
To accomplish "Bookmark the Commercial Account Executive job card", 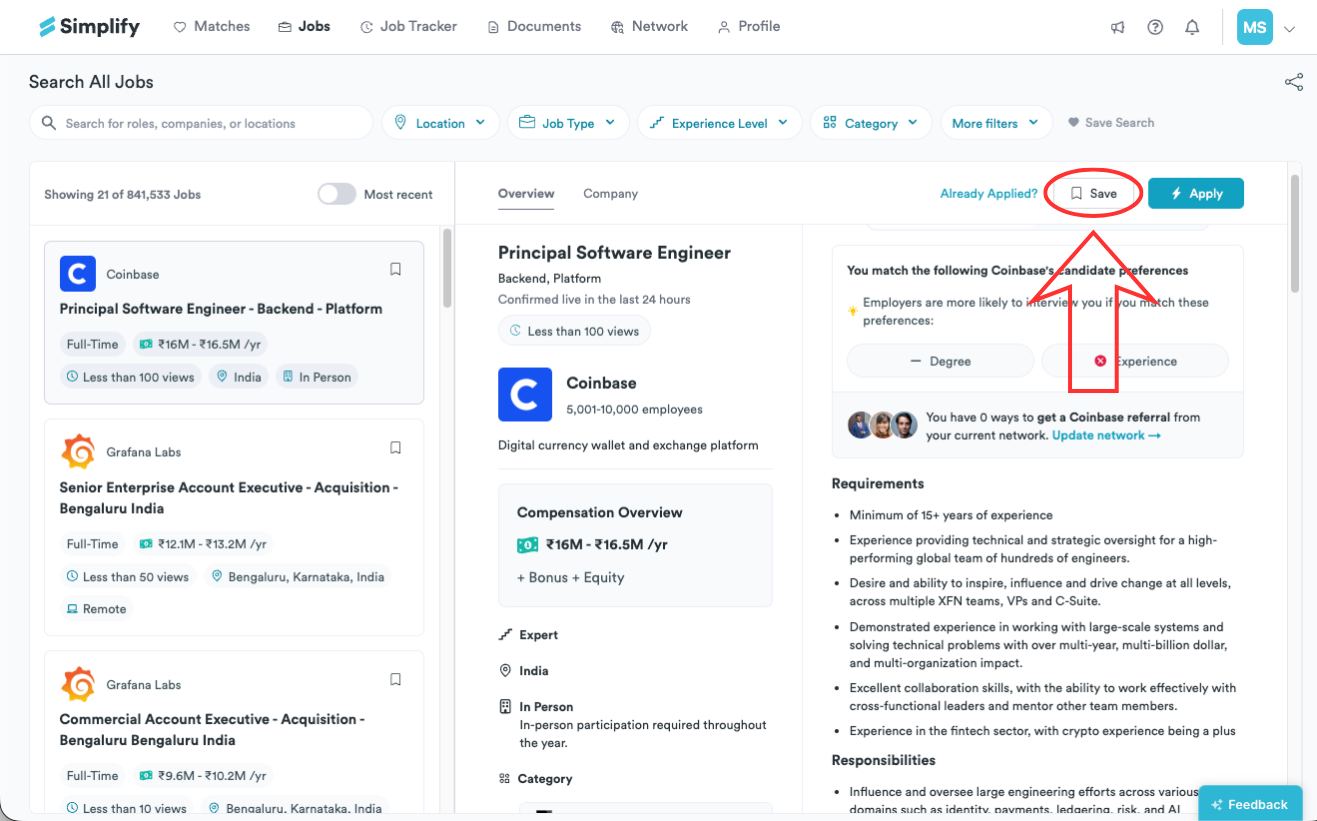I will click(x=395, y=680).
